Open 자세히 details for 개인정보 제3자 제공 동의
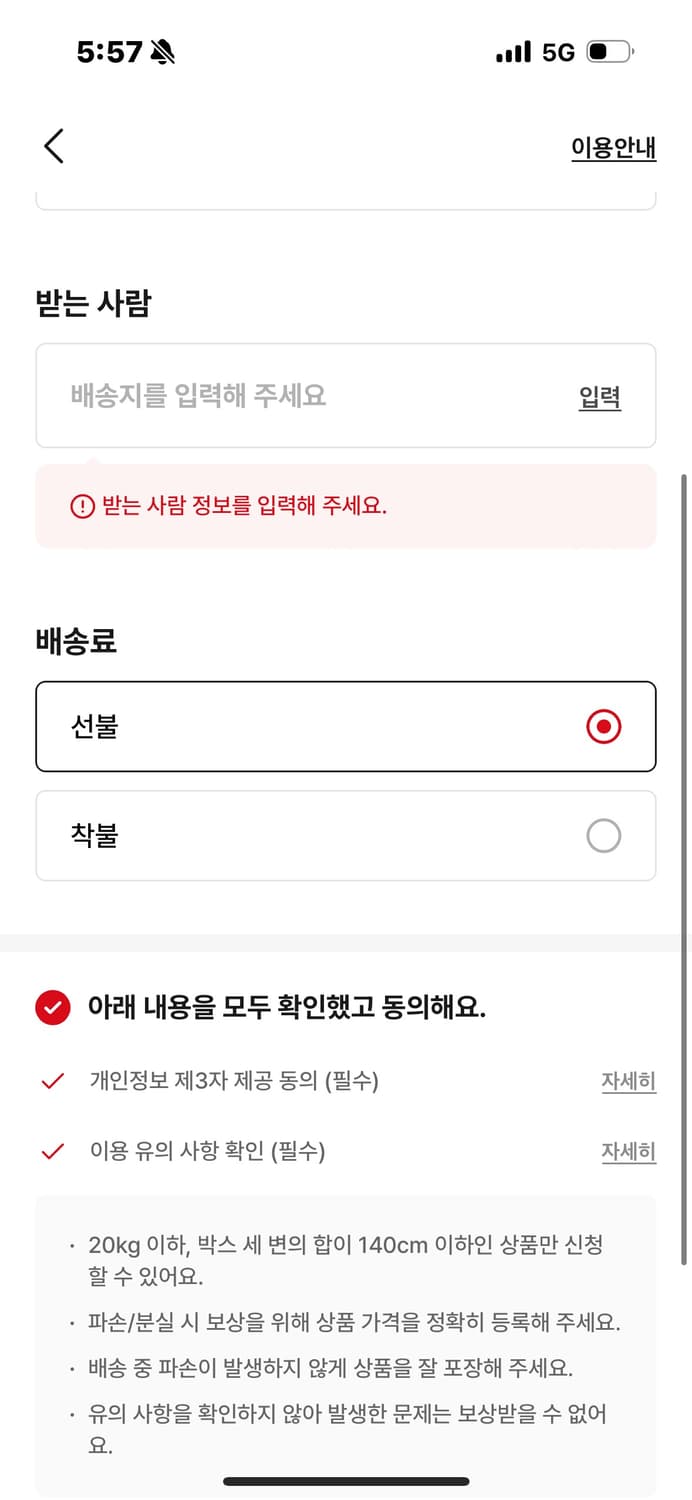Screen dimensions: 692x1500 click(629, 1081)
